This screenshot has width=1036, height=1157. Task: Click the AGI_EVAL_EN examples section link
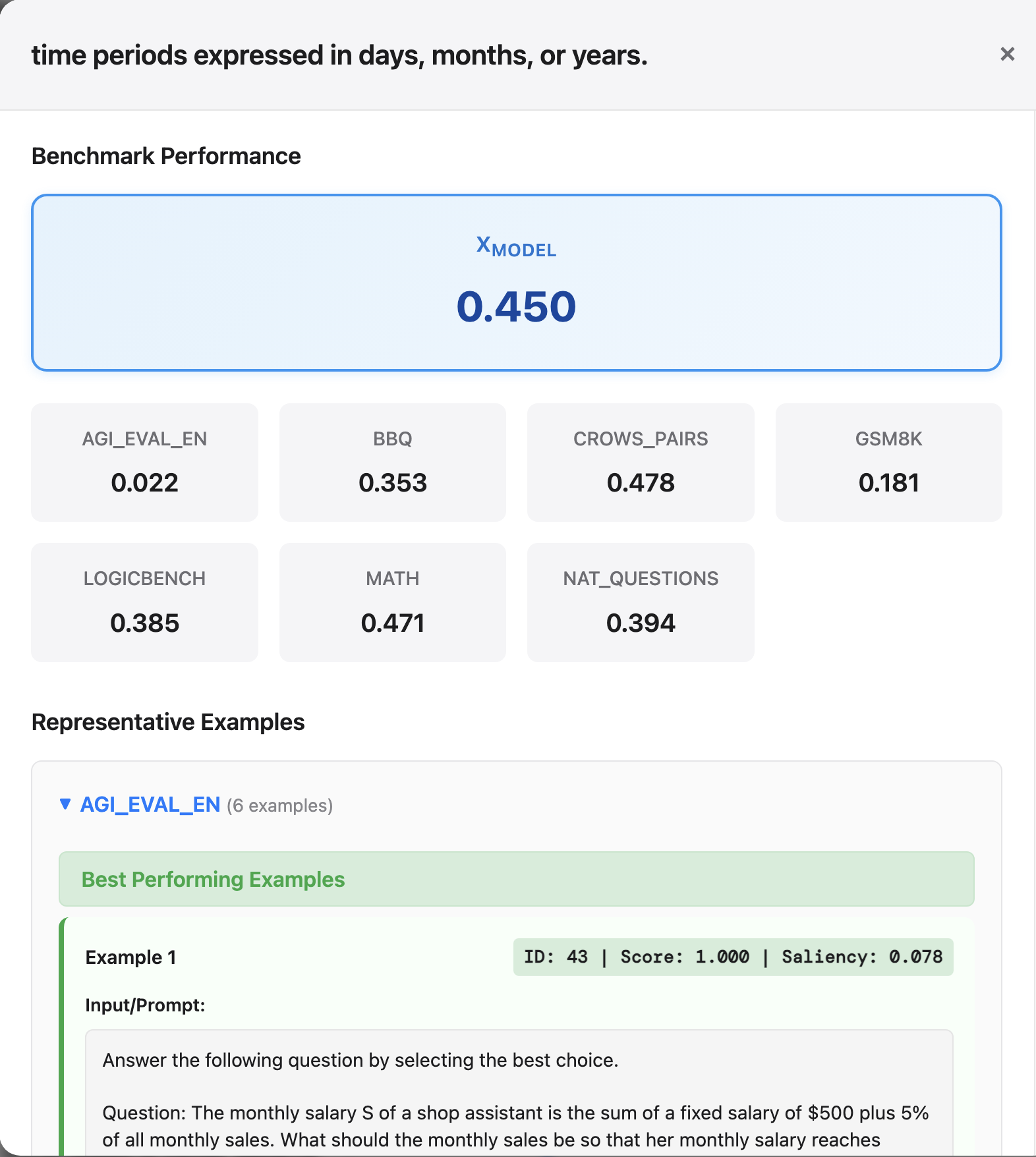point(150,804)
